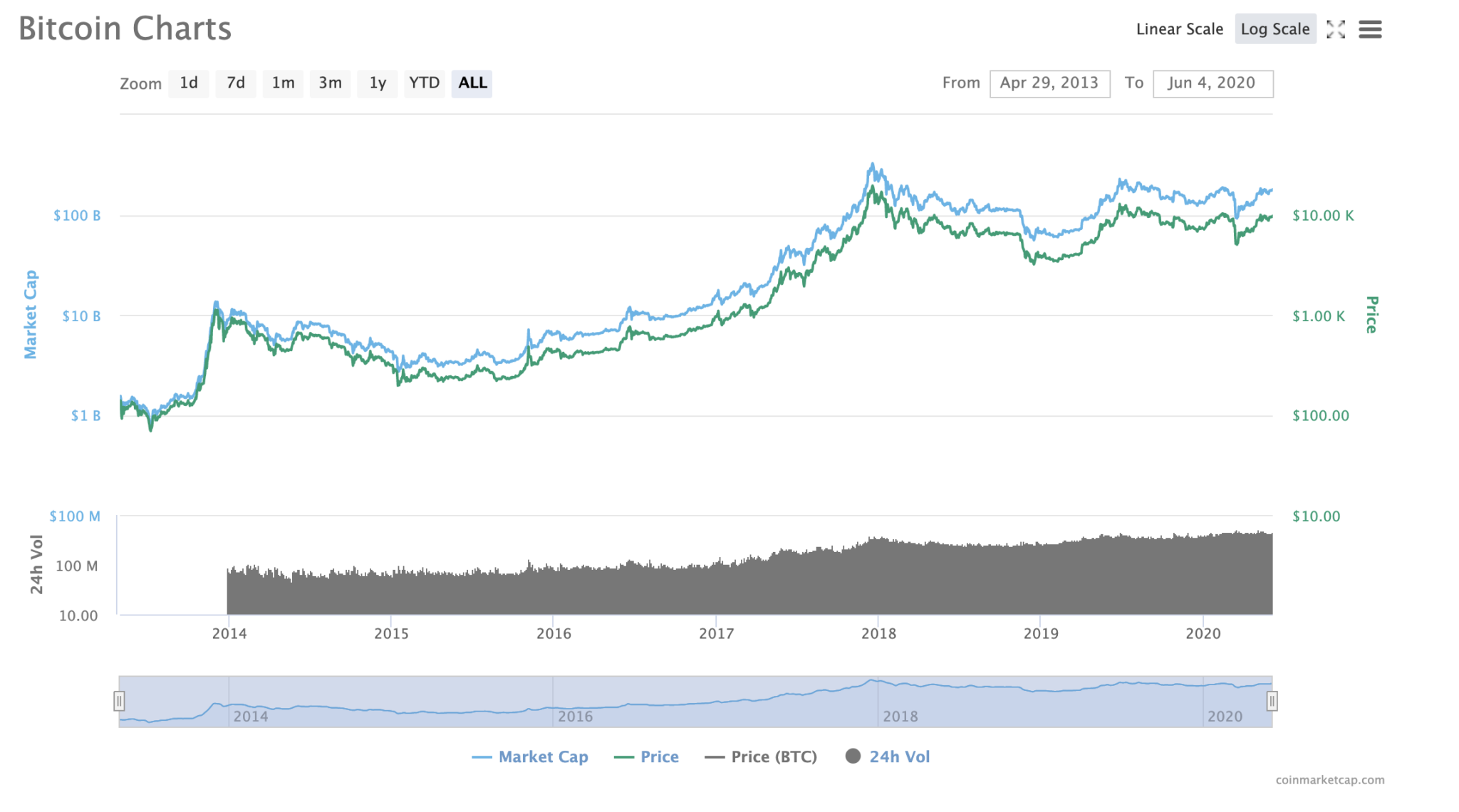Select the YTD zoom range
This screenshot has height=812, width=1459.
pos(425,83)
